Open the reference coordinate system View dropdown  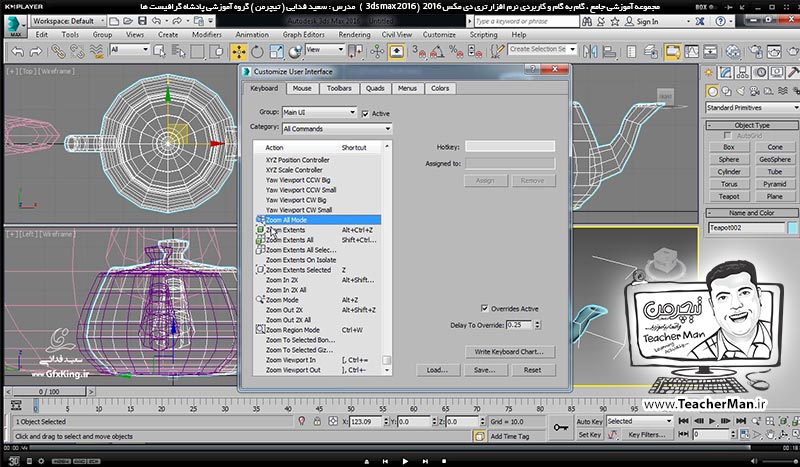(x=325, y=50)
